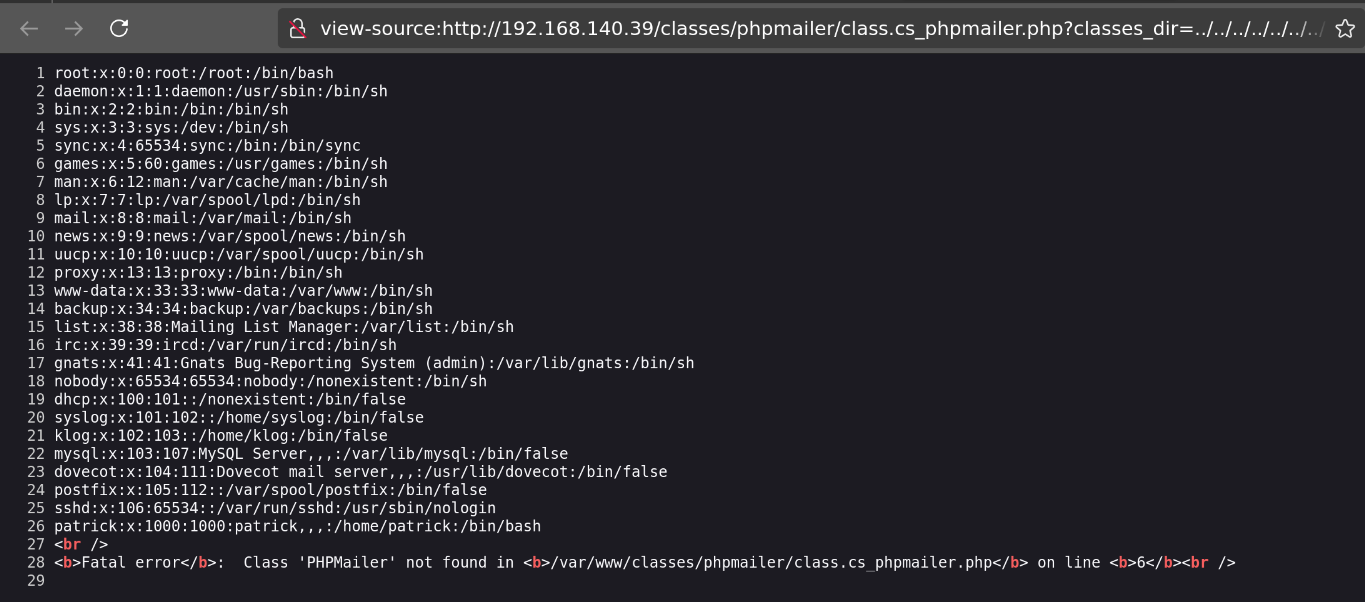Click the Gnats Bug-Reporting System line
Image resolution: width=1365 pixels, height=602 pixels.
coord(374,363)
